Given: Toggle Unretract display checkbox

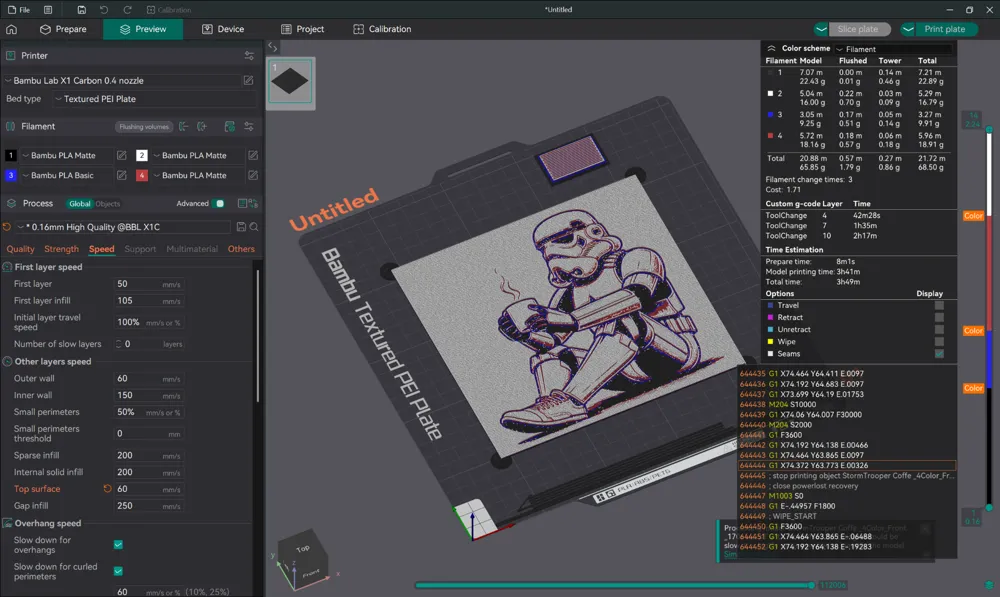Looking at the screenshot, I should 939,330.
